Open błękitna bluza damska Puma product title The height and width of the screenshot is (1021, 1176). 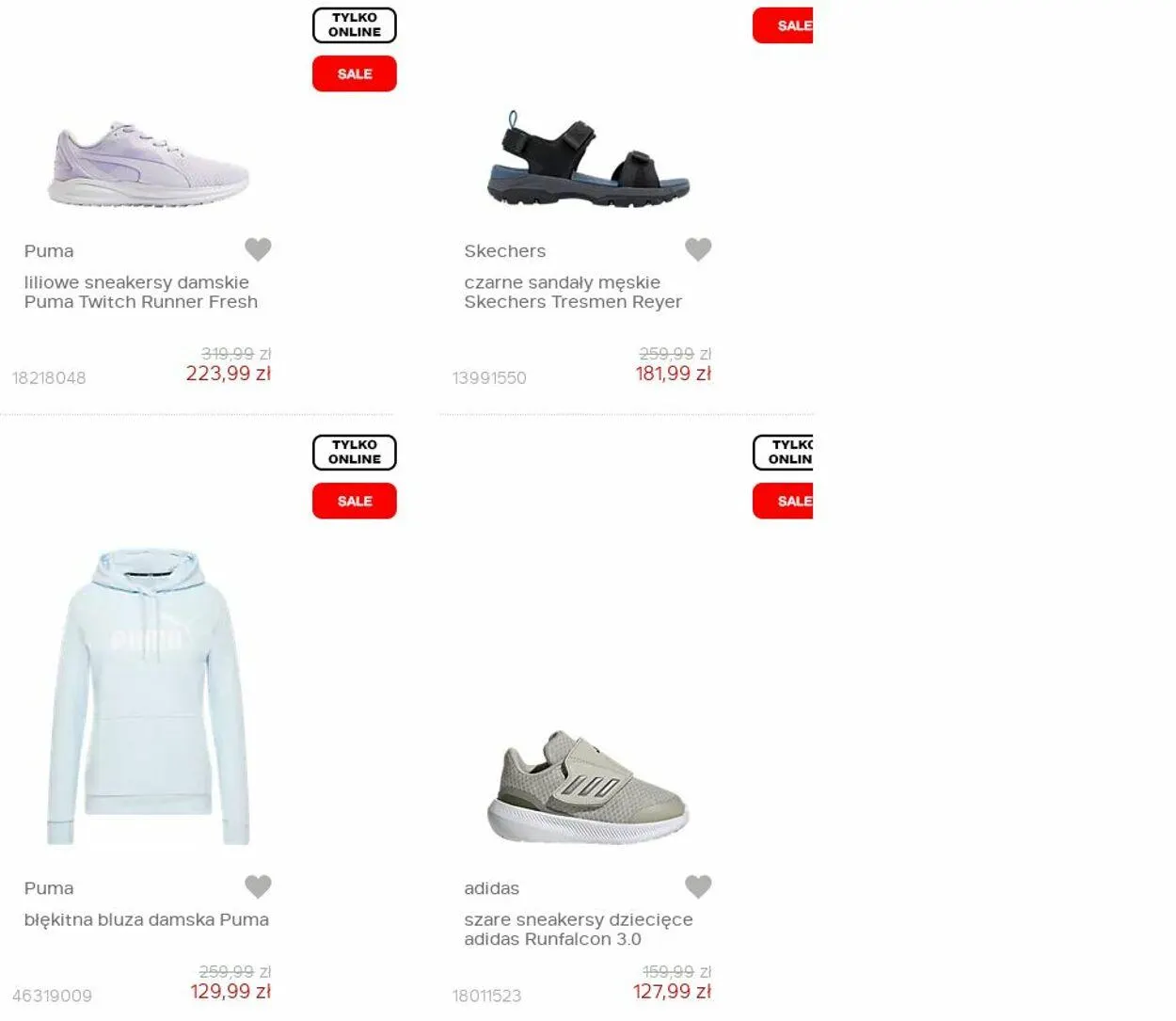[147, 919]
